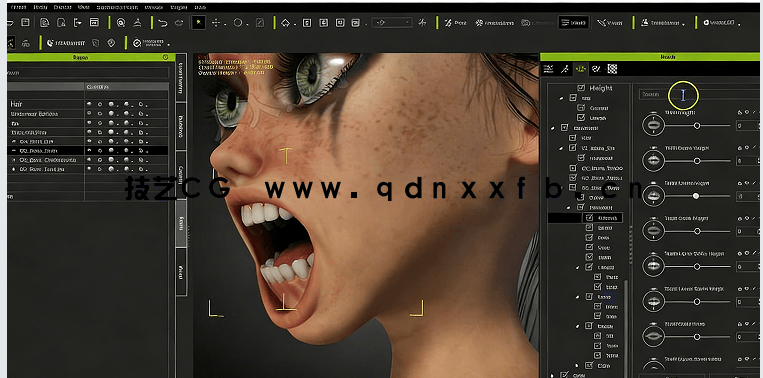Screen dimensions: 763x378
Task: Select the Scale tool beside Rotate
Action: pos(260,23)
